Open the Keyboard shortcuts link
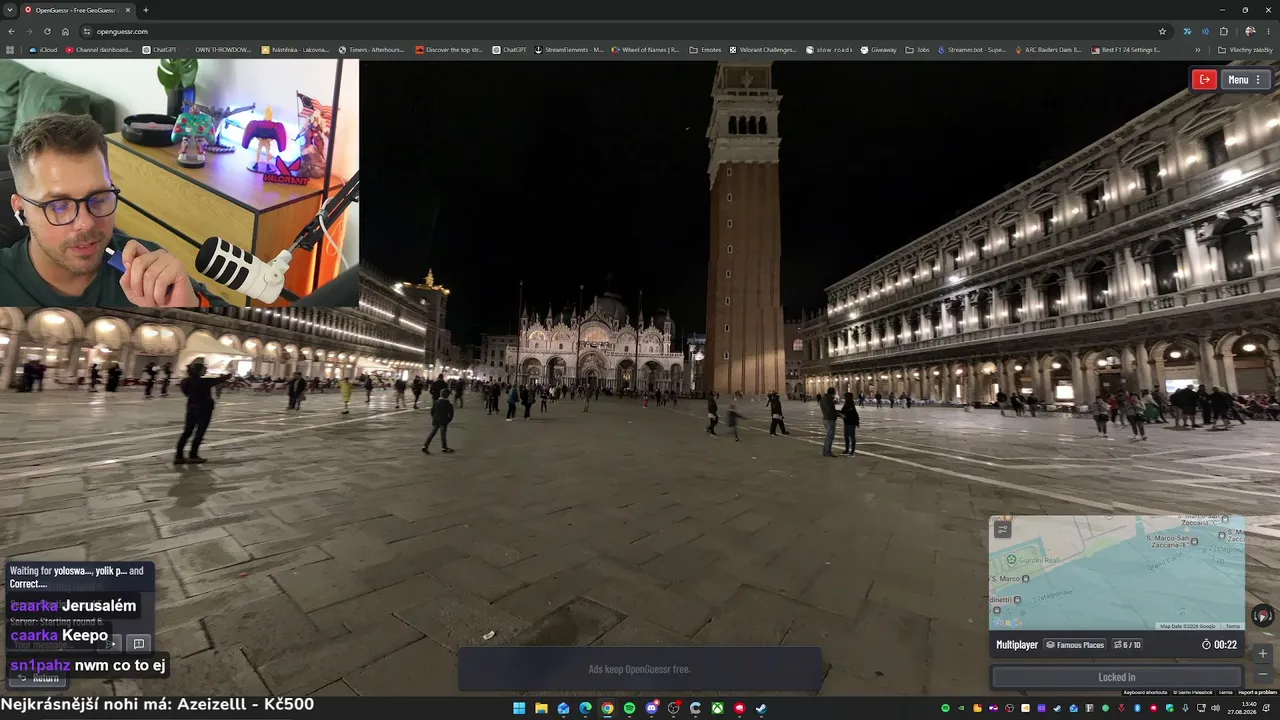 pos(1145,692)
